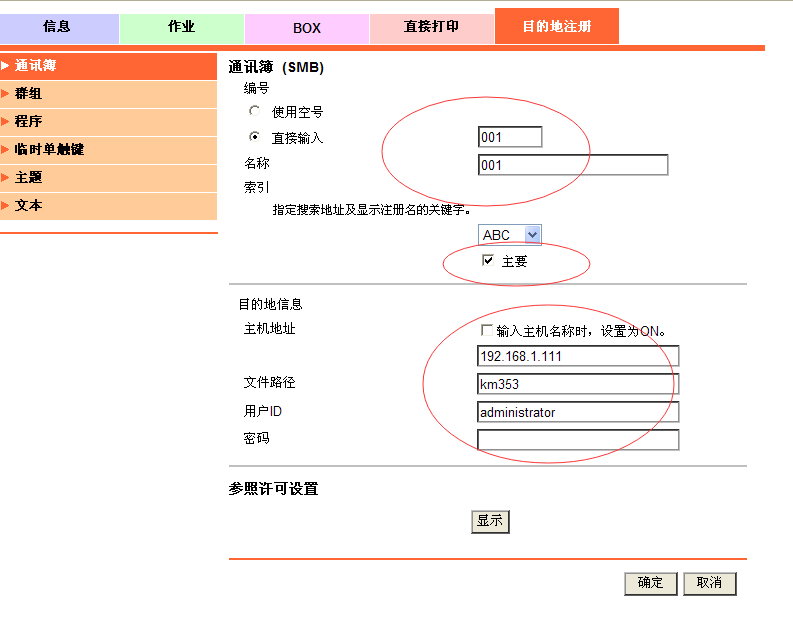Choose 主题 from the left menu
Image resolution: width=793 pixels, height=620 pixels.
click(x=108, y=178)
